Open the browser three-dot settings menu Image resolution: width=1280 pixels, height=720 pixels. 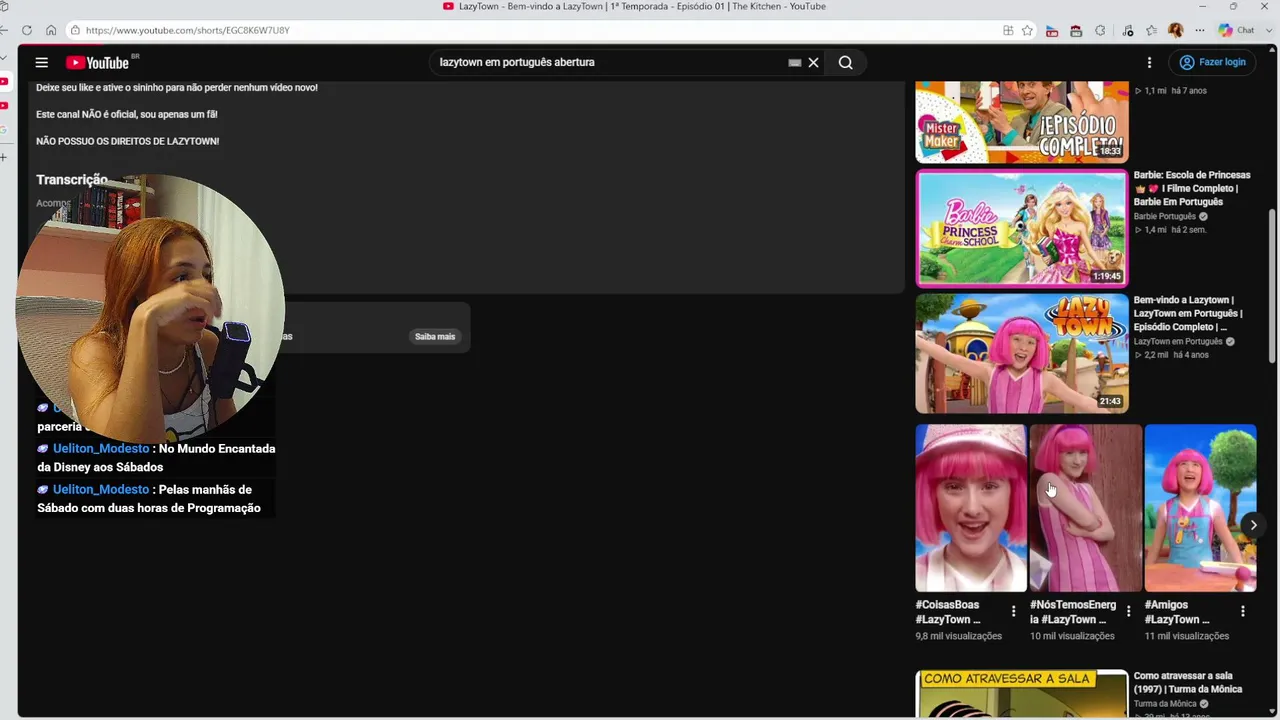point(1200,30)
